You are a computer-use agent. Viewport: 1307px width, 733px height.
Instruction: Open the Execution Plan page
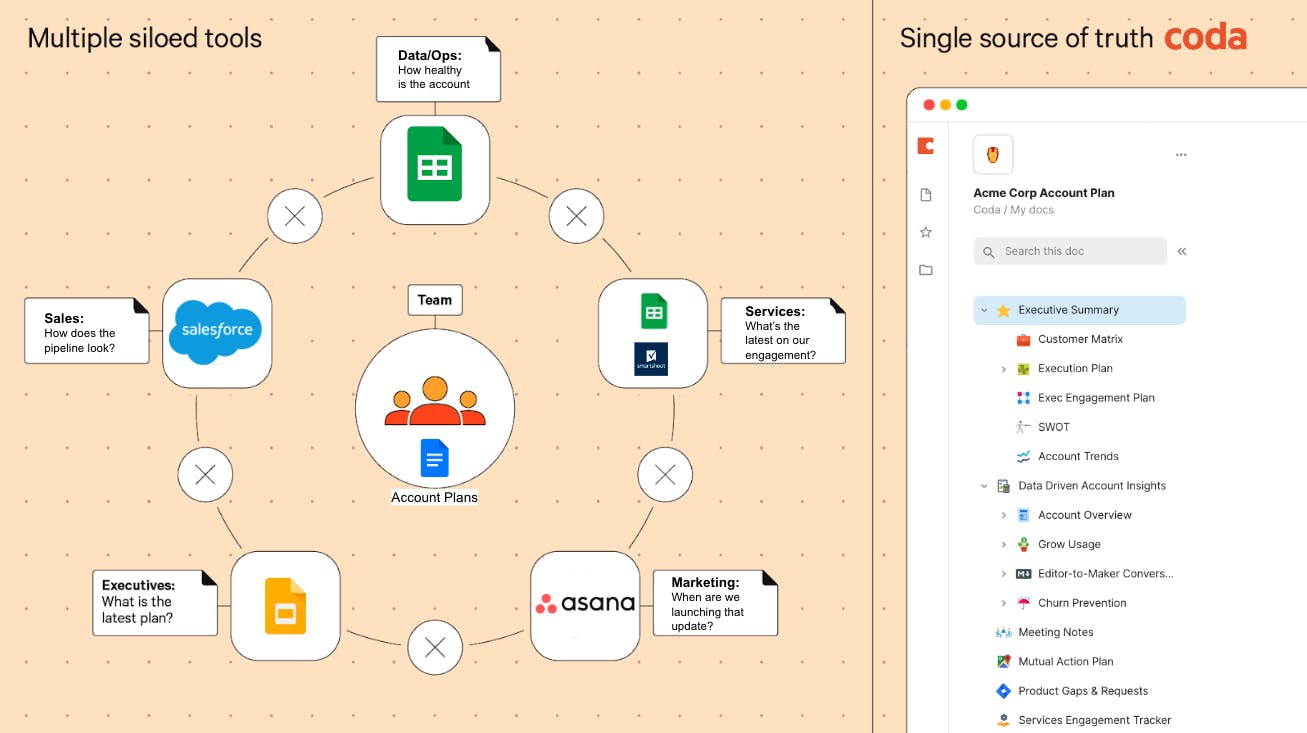point(1075,368)
